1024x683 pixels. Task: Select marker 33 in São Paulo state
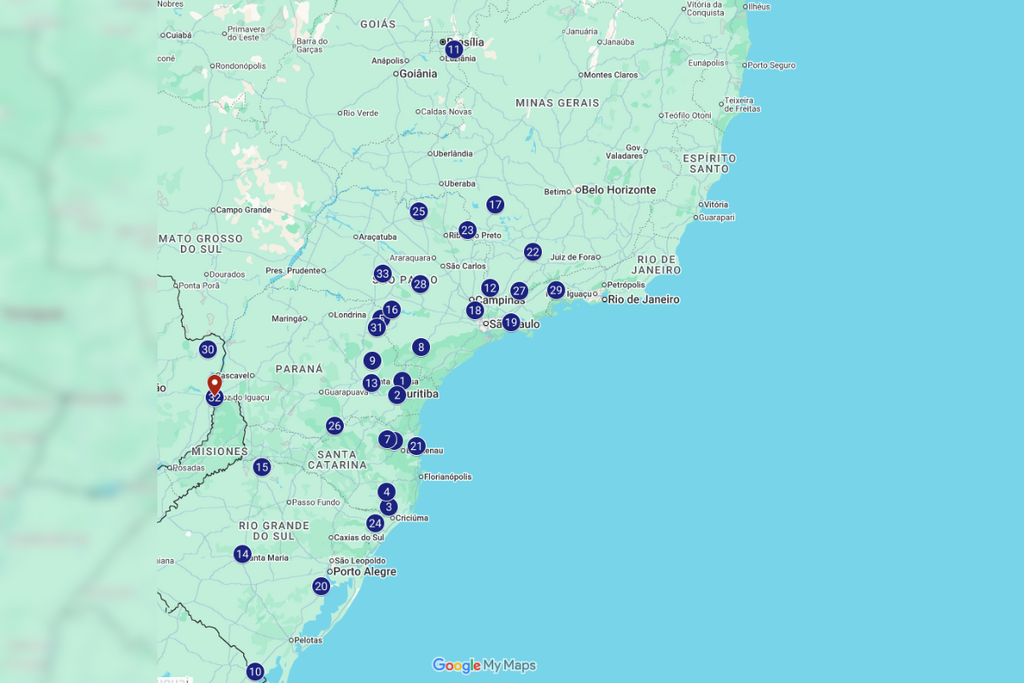click(x=383, y=274)
